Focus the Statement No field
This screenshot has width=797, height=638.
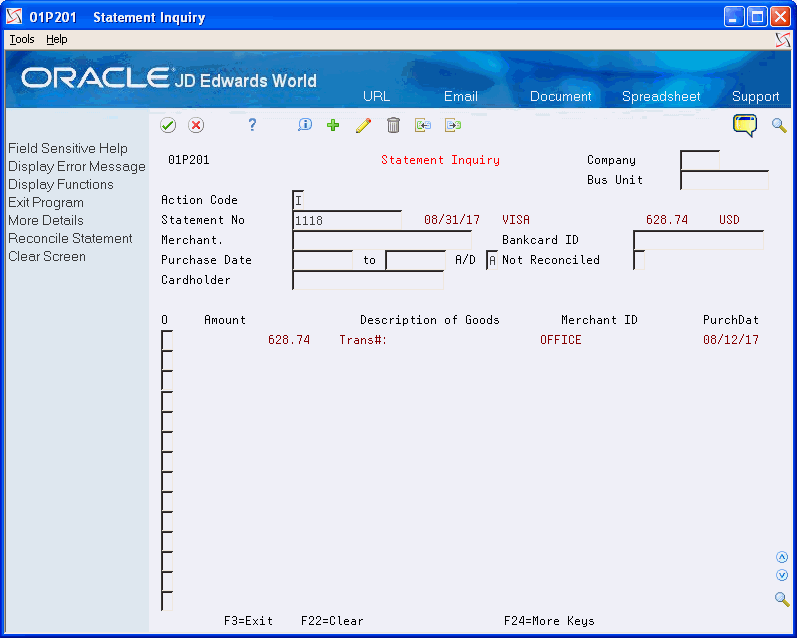(347, 220)
